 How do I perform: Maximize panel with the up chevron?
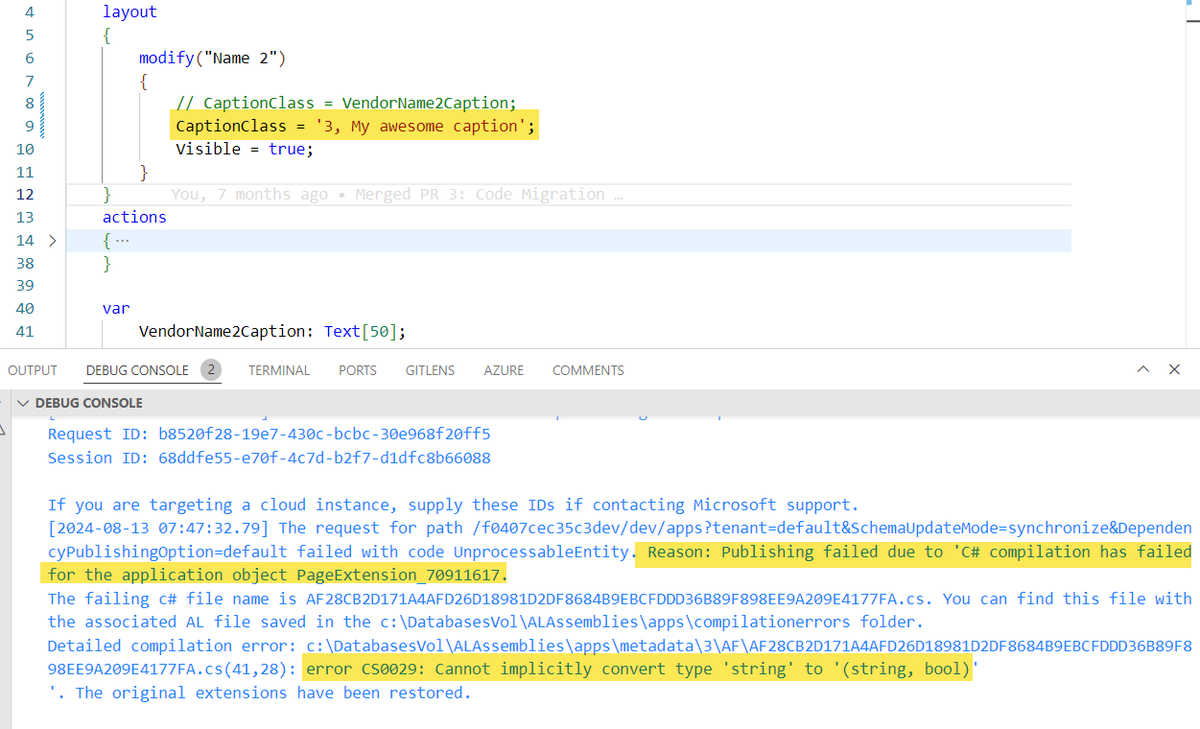click(x=1143, y=370)
